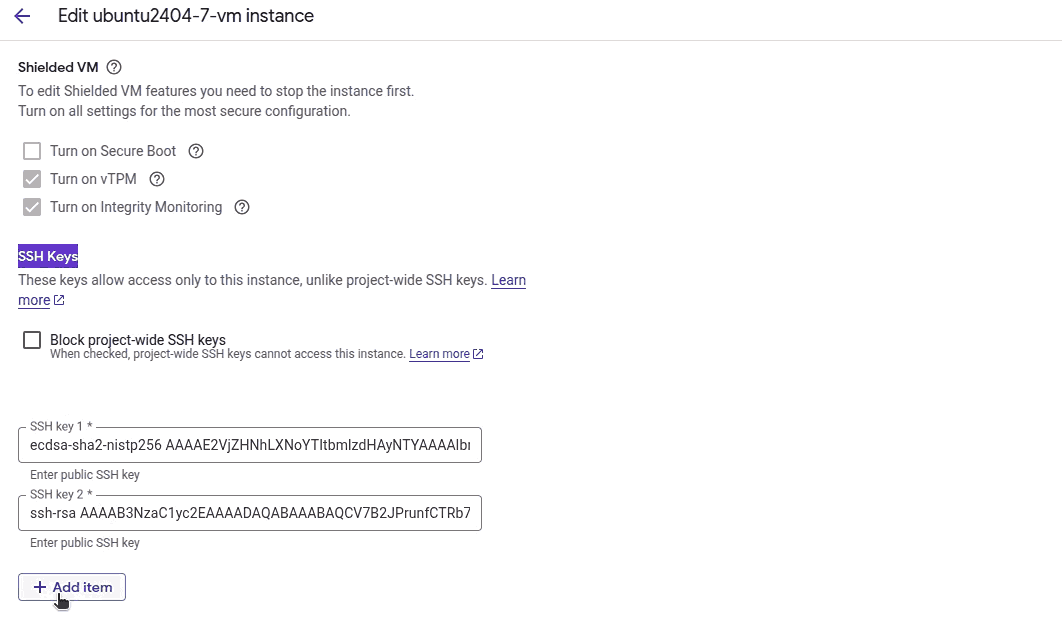Screen dimensions: 1062x623
Task: Click help icon next to Secure Boot
Action: [196, 151]
